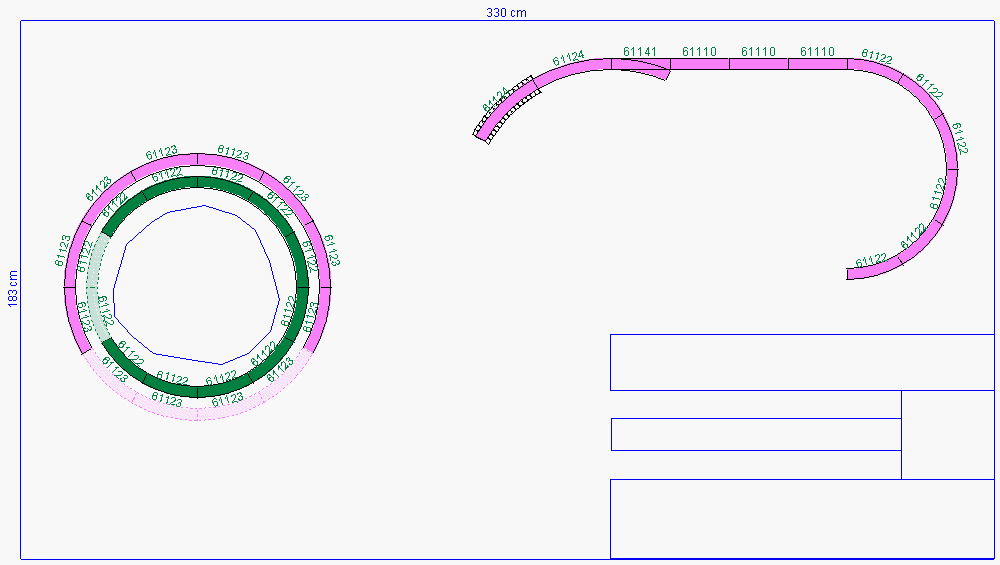Select the pink 61123 track at circle's right side
1000x565 pixels.
coord(323,255)
